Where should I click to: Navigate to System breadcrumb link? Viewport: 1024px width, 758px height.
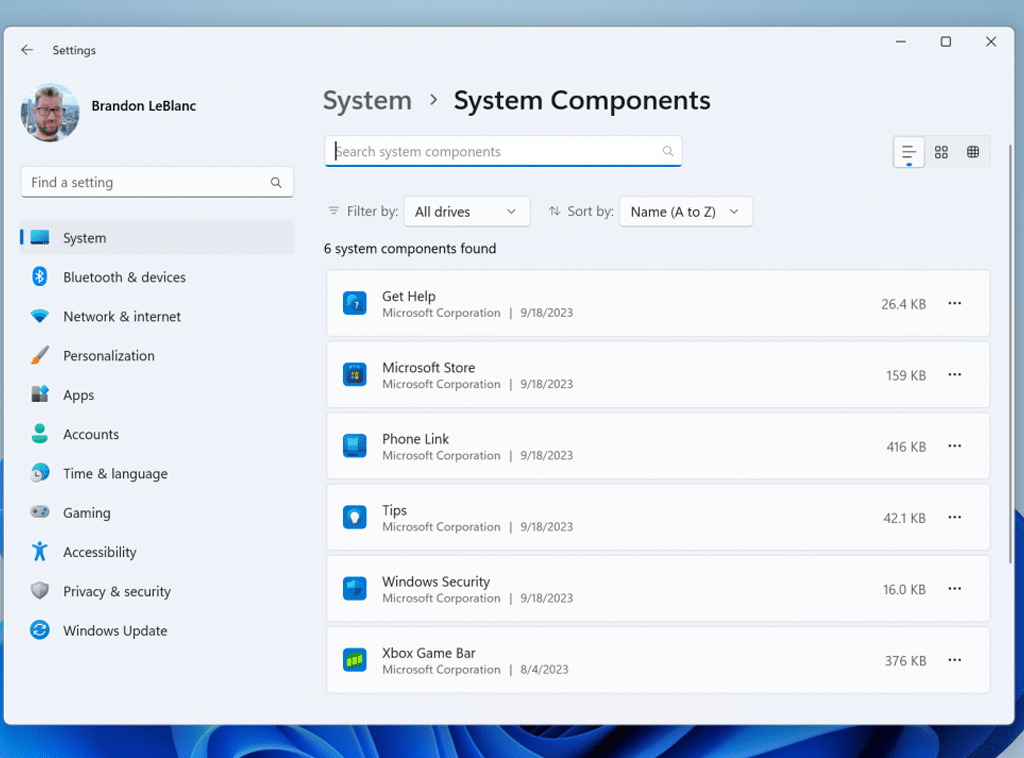(x=367, y=101)
